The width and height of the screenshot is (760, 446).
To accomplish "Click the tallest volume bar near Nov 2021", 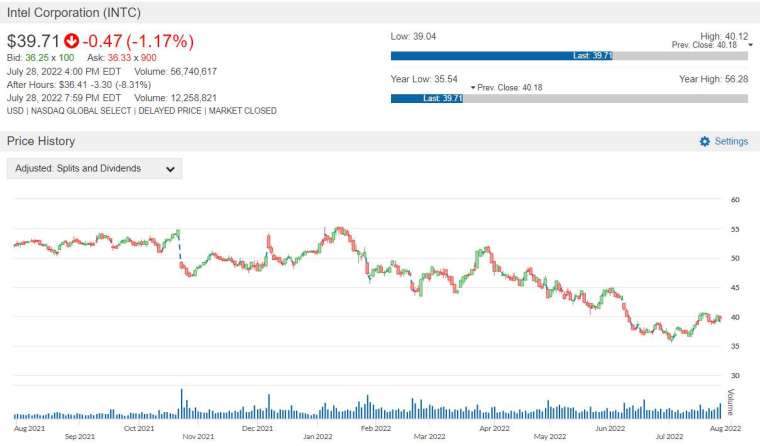I will (182, 403).
